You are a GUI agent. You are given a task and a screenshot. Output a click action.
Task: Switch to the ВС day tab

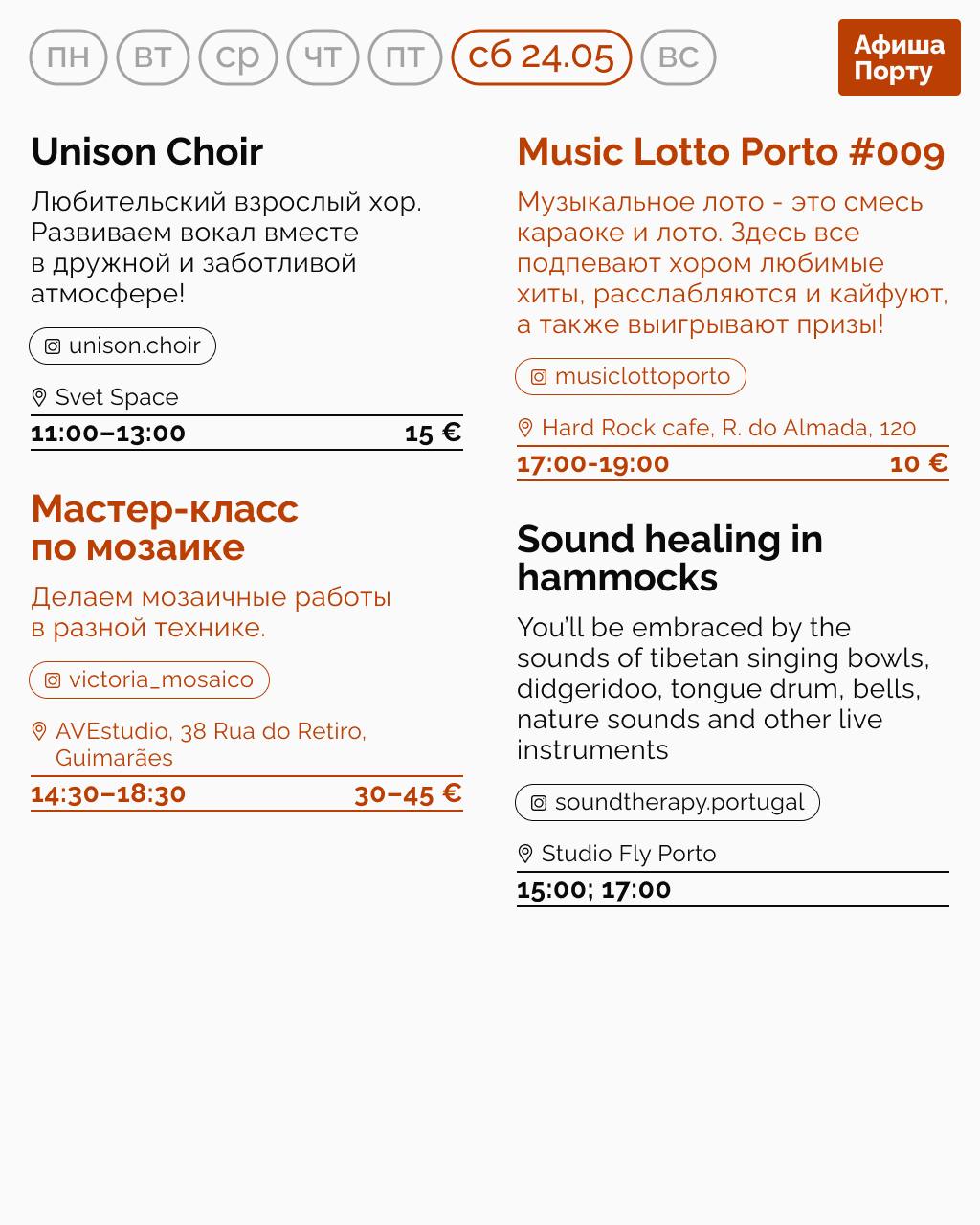(679, 57)
